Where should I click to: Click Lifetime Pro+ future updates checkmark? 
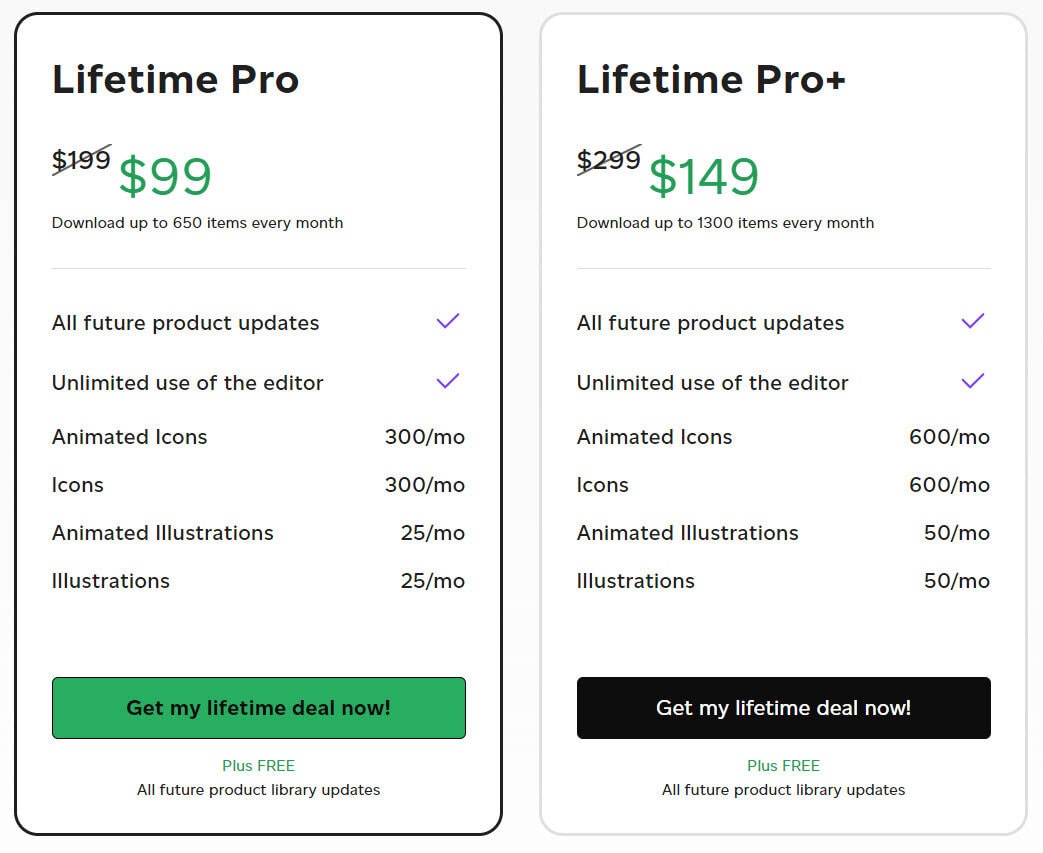coord(973,321)
